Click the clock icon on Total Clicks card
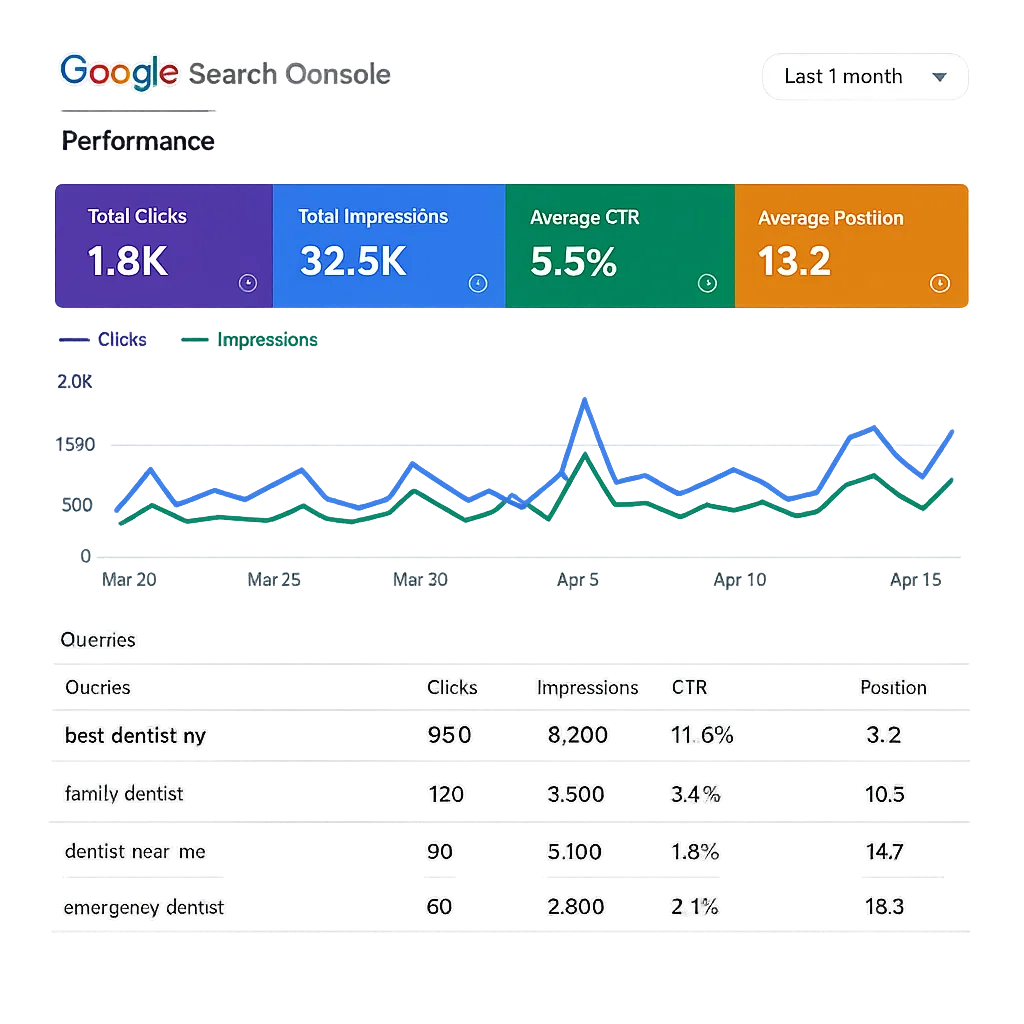 click(x=248, y=283)
